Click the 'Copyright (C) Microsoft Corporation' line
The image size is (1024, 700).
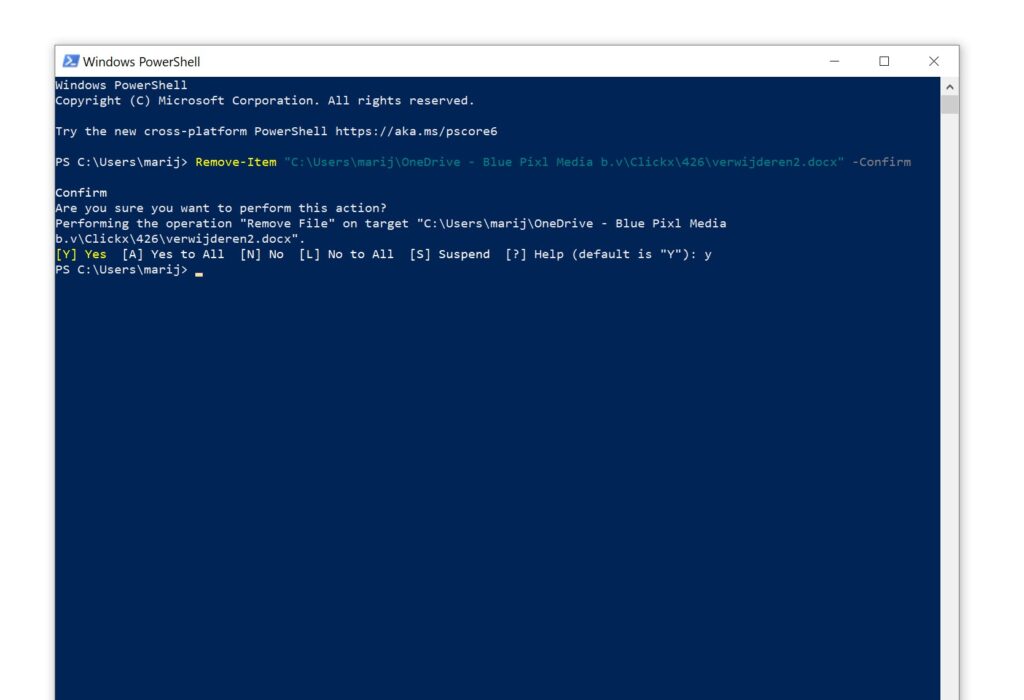pos(264,101)
